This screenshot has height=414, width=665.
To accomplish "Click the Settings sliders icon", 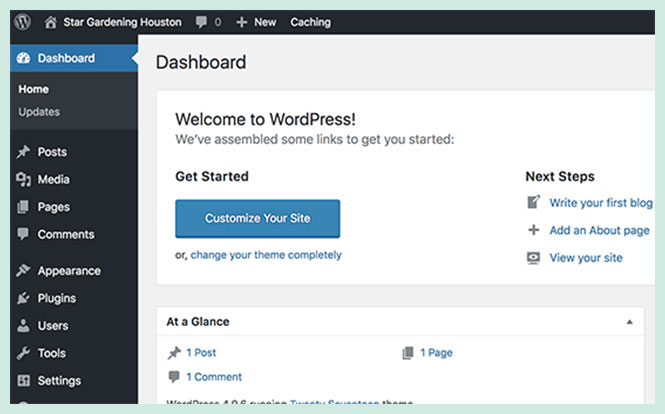I will [x=23, y=380].
